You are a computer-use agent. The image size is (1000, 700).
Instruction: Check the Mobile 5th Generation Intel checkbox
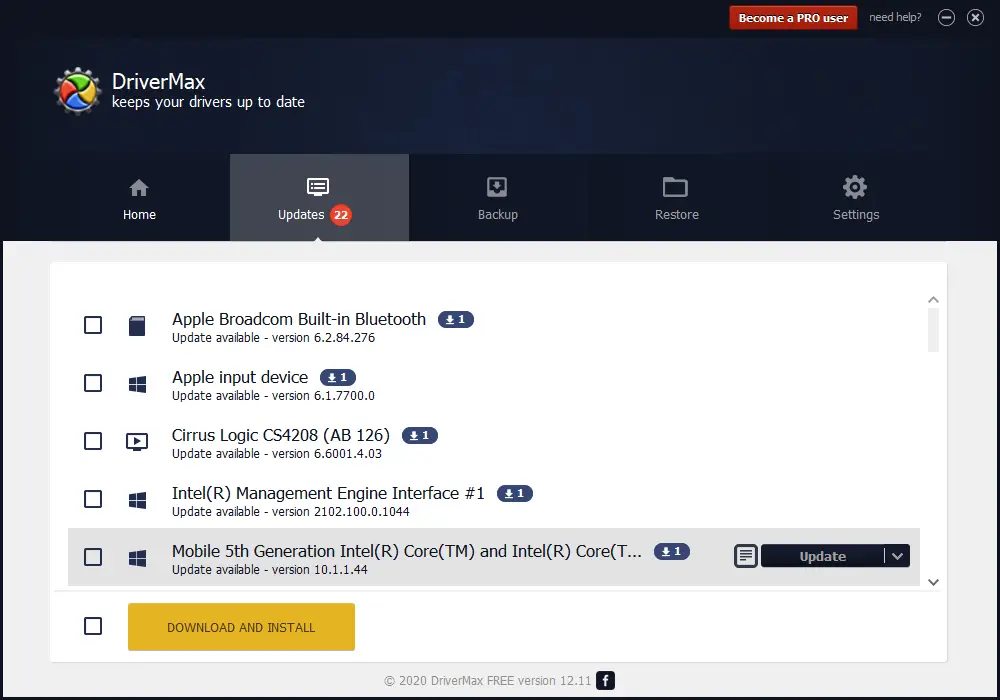93,557
